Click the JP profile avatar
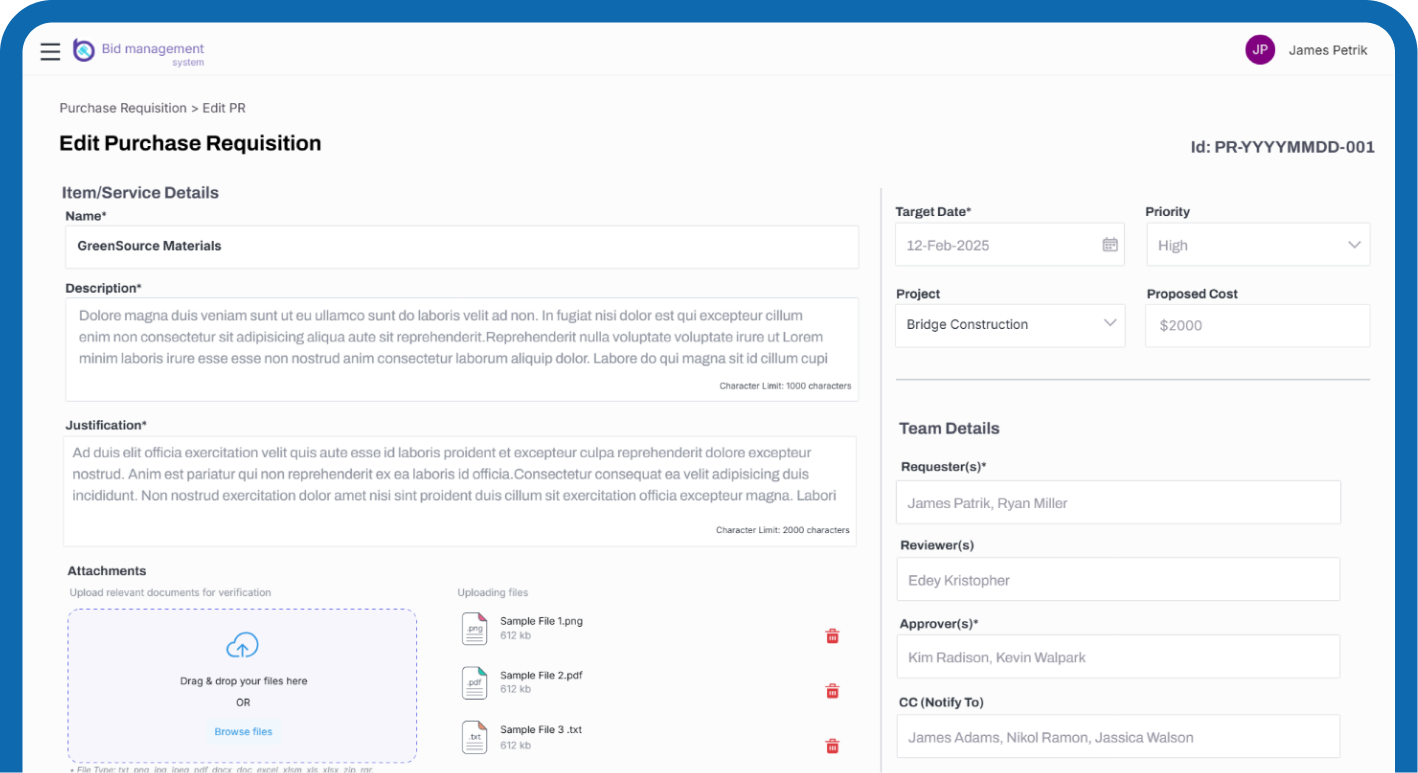The image size is (1418, 773). (x=1260, y=49)
